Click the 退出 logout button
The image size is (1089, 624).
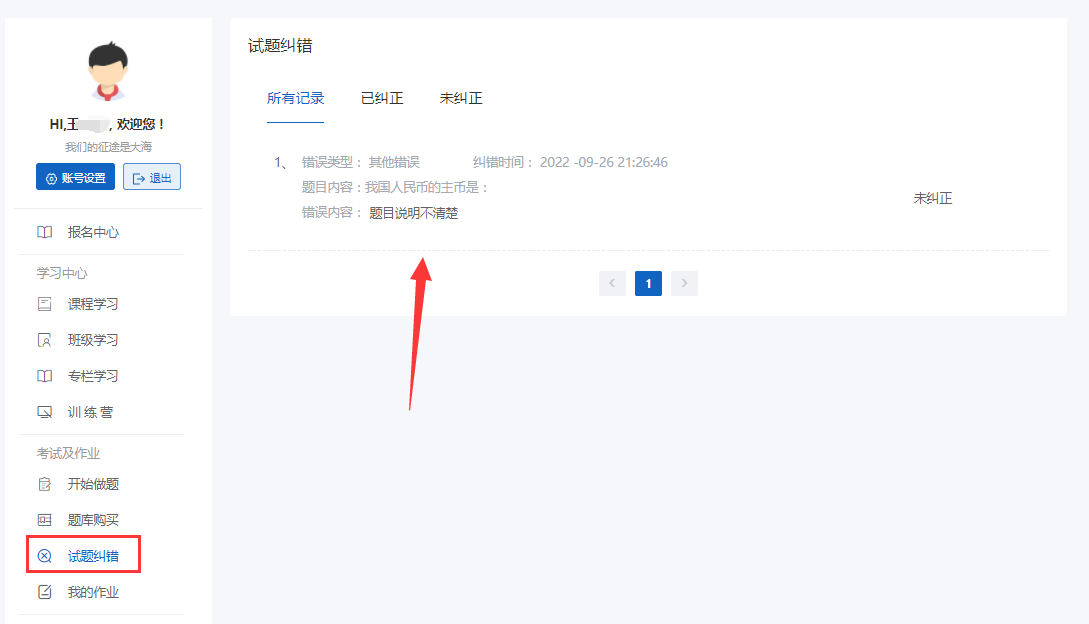click(x=152, y=177)
